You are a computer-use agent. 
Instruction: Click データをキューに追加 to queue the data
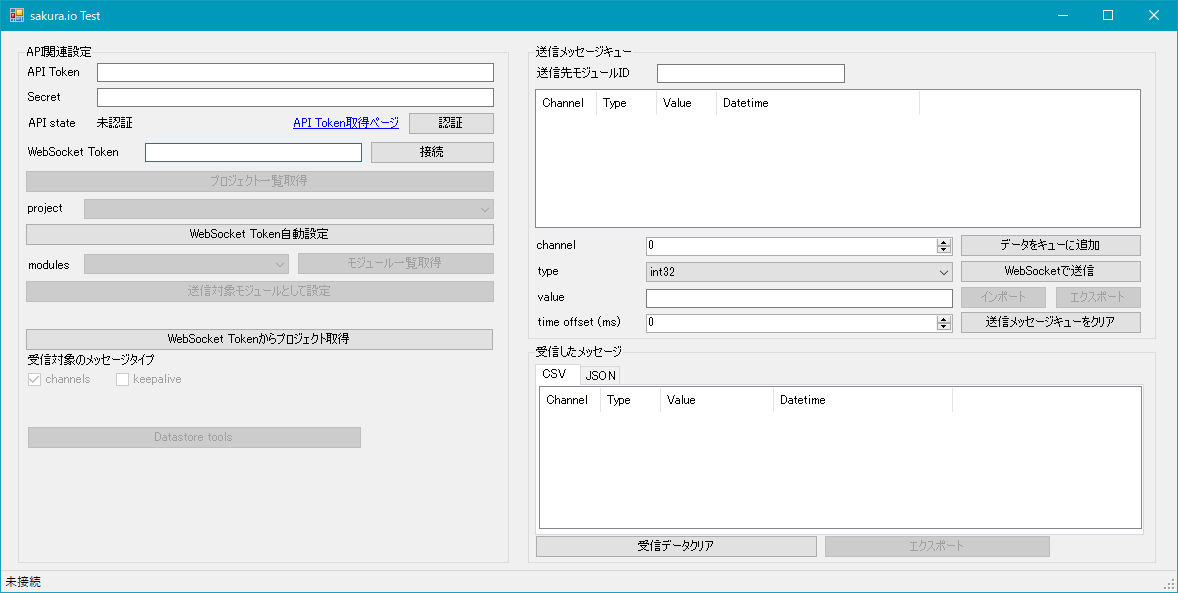pyautogui.click(x=1050, y=244)
